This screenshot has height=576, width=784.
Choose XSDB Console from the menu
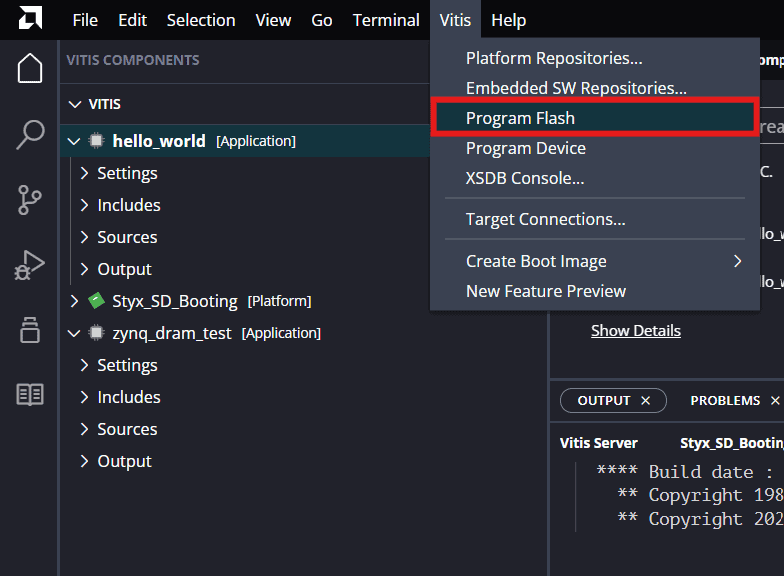click(525, 178)
